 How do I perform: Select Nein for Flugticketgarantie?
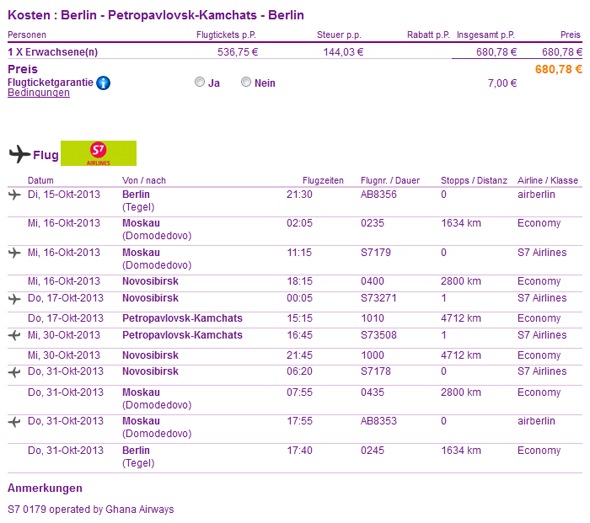point(246,82)
